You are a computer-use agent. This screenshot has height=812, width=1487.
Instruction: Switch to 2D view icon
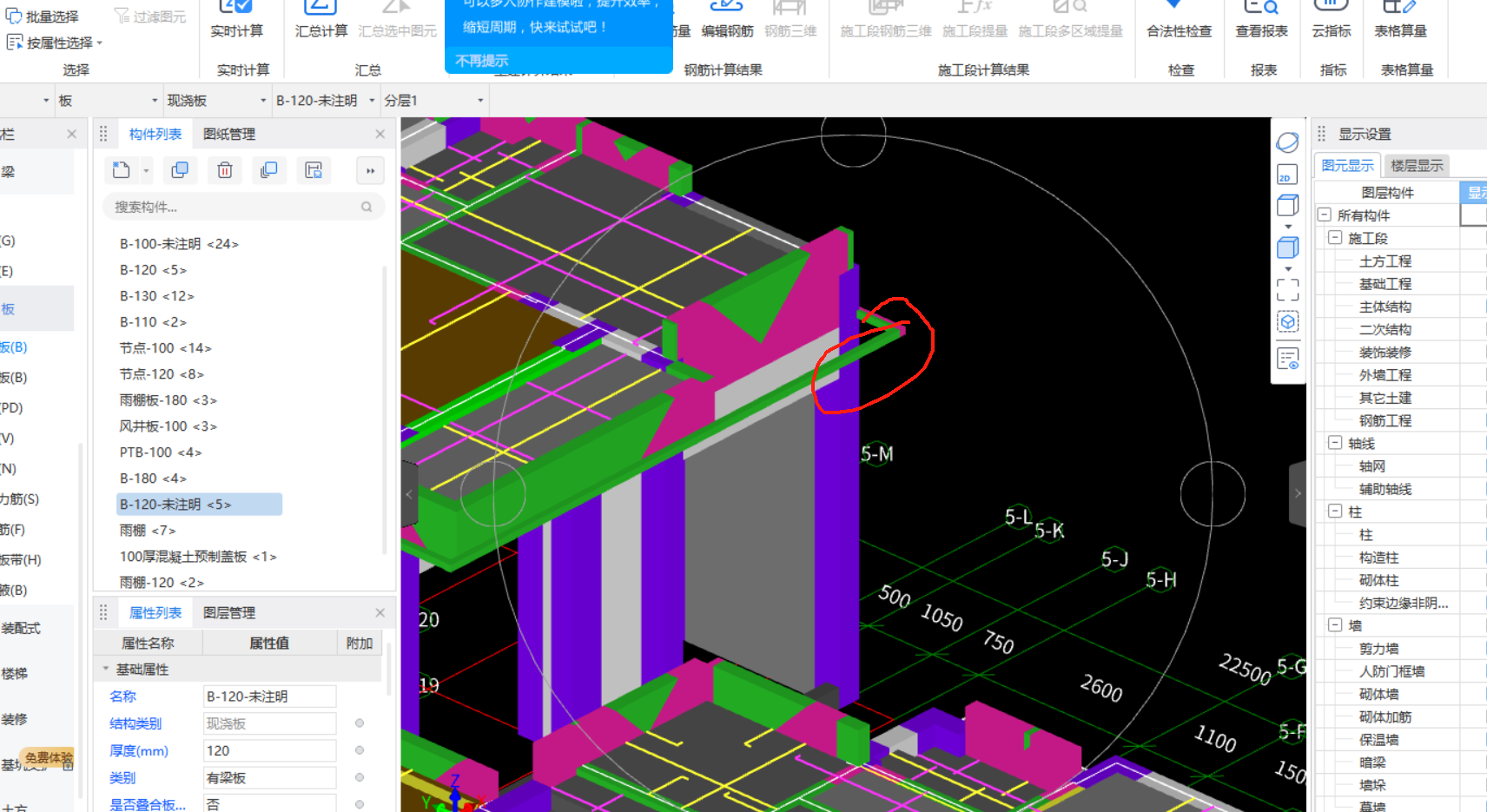coord(1287,175)
